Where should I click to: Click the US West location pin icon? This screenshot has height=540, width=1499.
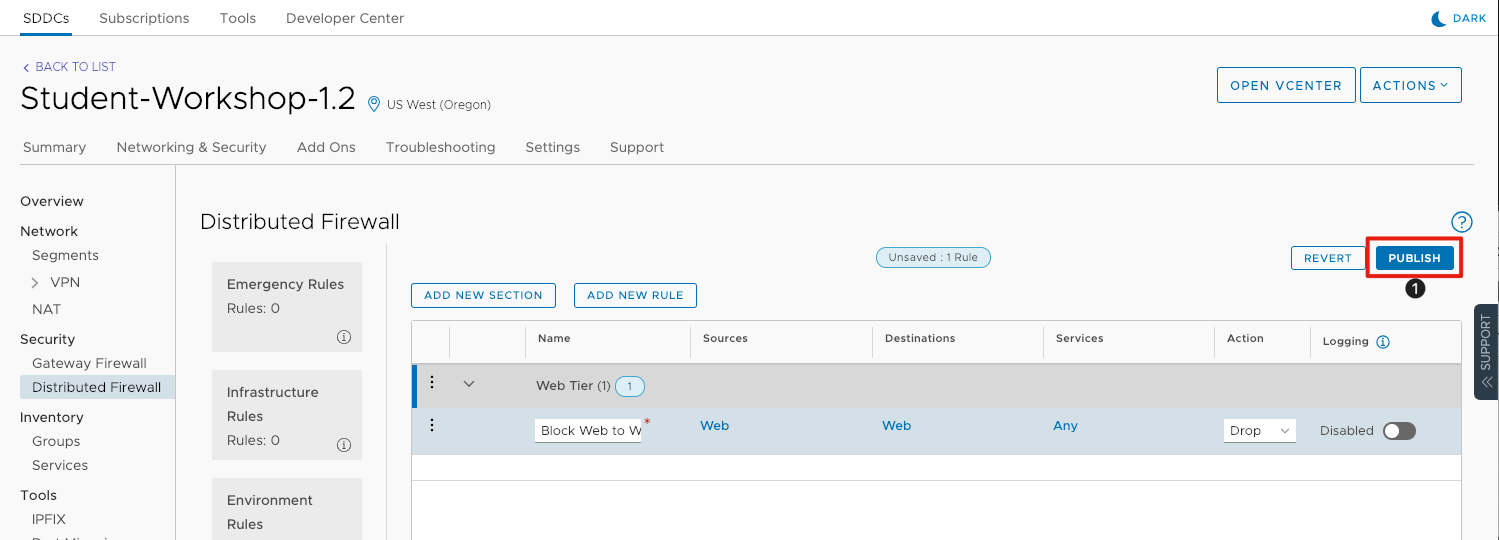(x=374, y=104)
